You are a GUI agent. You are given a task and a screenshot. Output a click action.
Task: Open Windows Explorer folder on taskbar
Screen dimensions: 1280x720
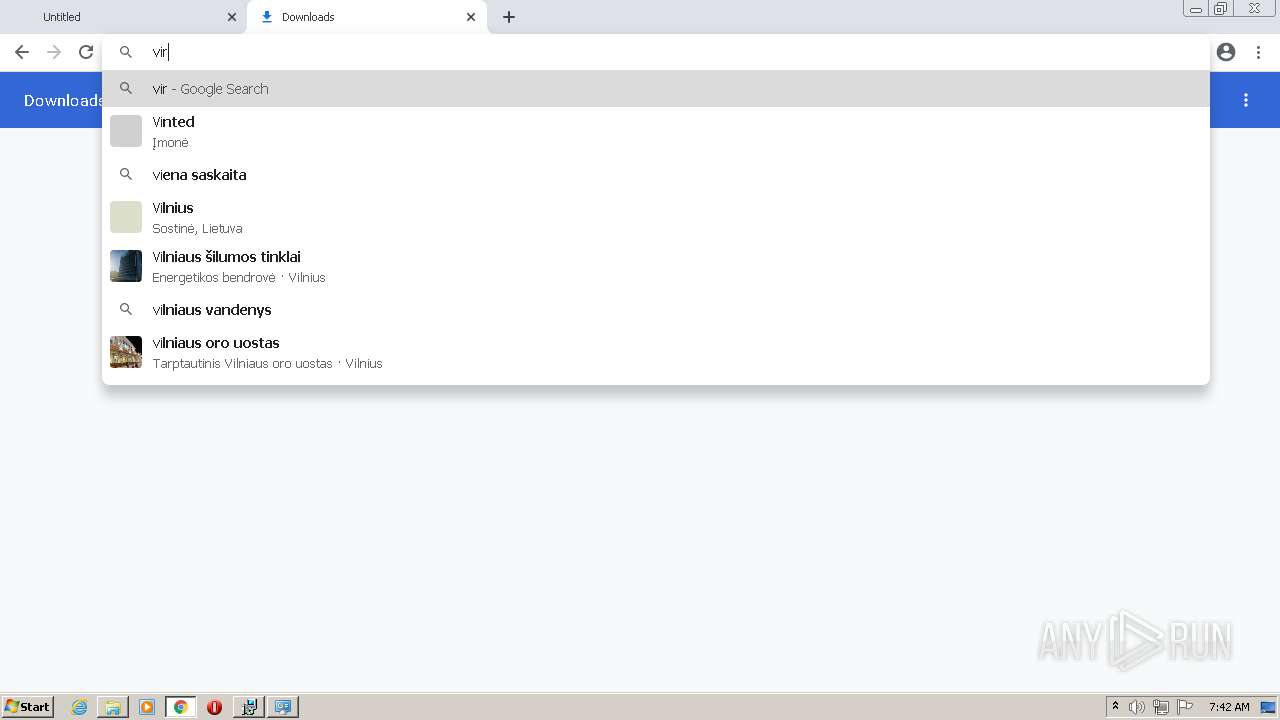click(x=113, y=707)
